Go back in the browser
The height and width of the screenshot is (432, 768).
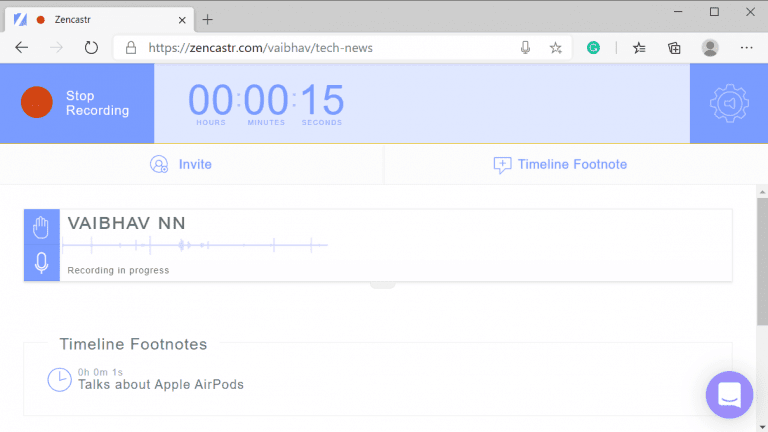click(x=22, y=48)
